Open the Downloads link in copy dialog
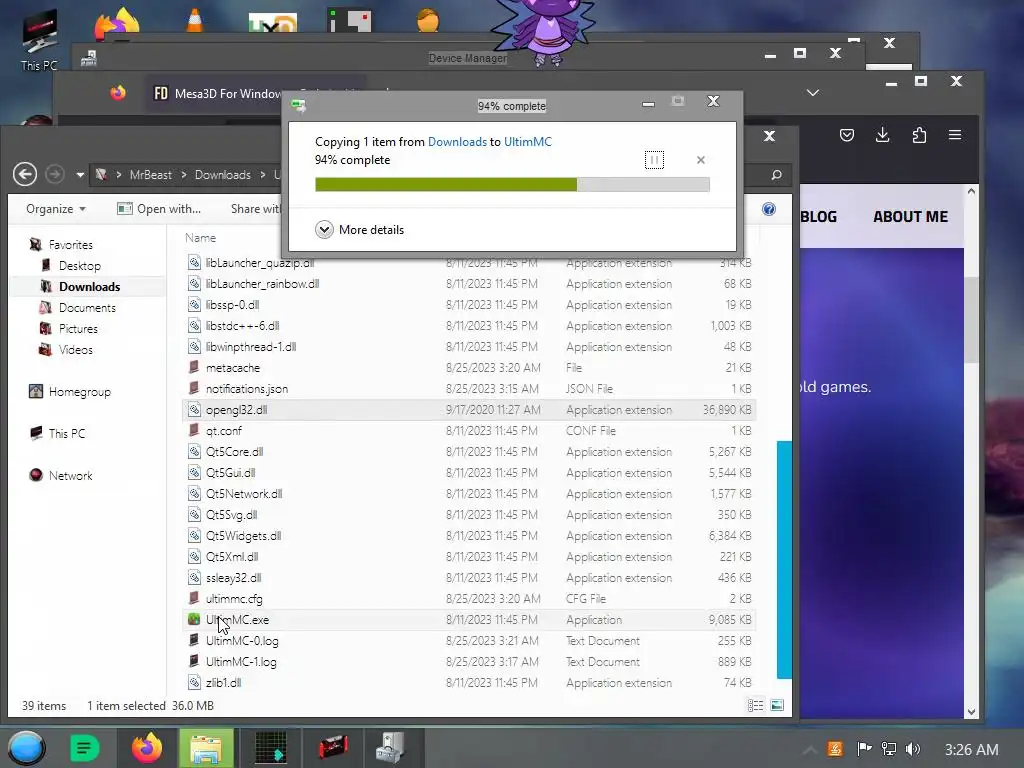This screenshot has height=768, width=1024. point(457,142)
